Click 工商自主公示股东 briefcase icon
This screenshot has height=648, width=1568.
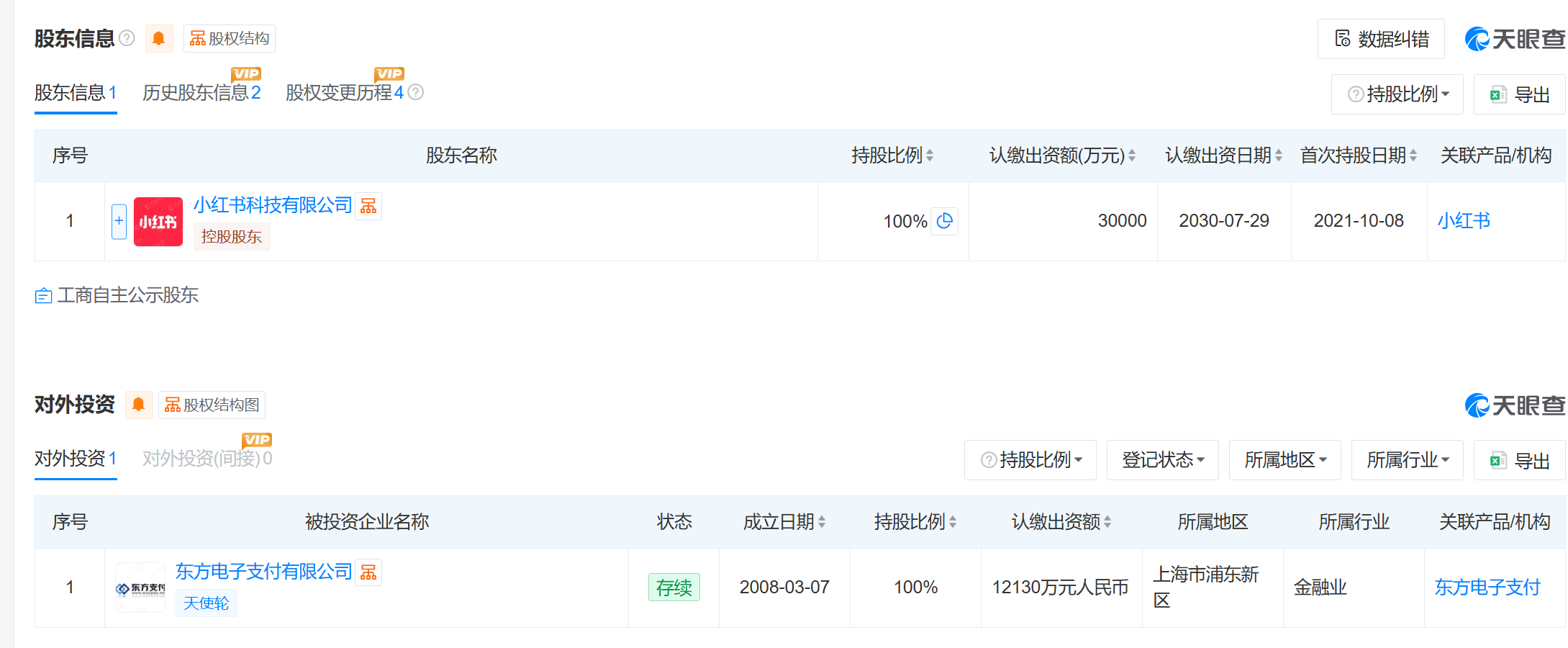click(x=43, y=296)
